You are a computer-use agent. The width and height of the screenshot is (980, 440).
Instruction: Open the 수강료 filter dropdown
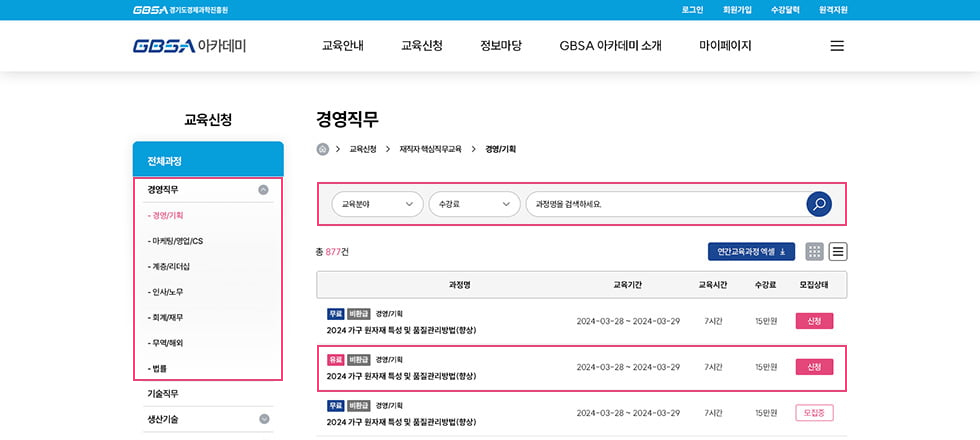(474, 204)
